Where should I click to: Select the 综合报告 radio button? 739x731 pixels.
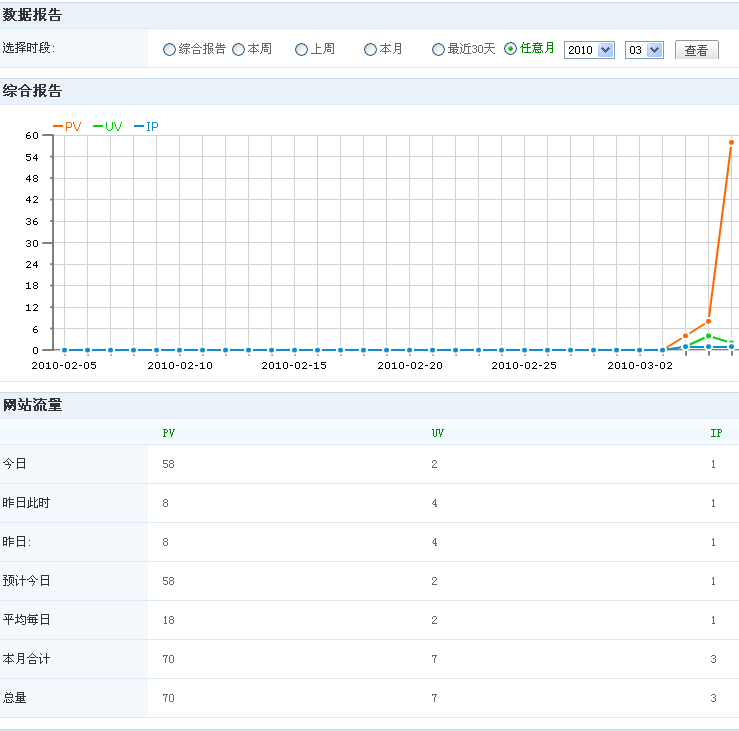(169, 49)
